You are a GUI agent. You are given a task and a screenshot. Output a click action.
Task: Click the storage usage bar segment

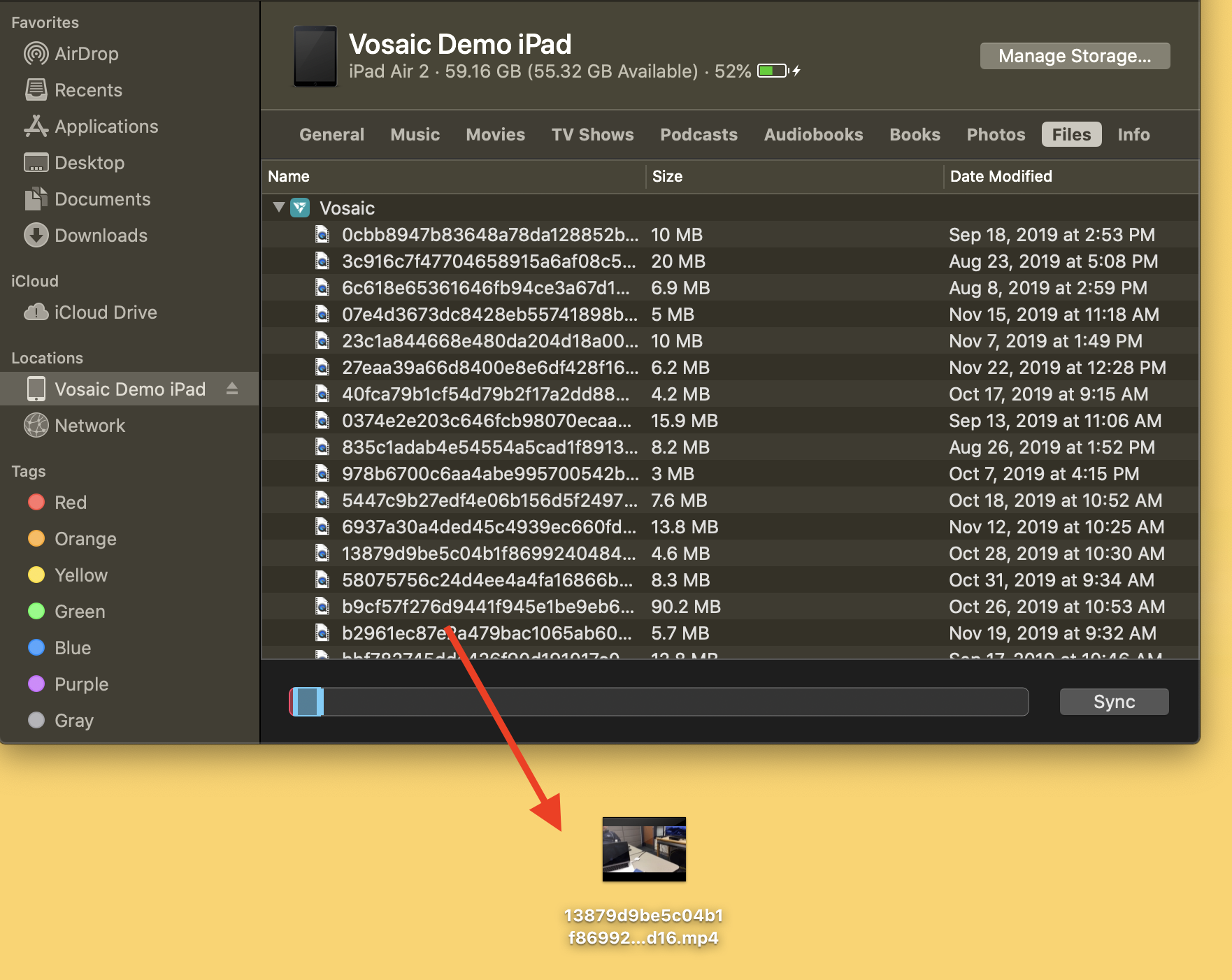307,702
